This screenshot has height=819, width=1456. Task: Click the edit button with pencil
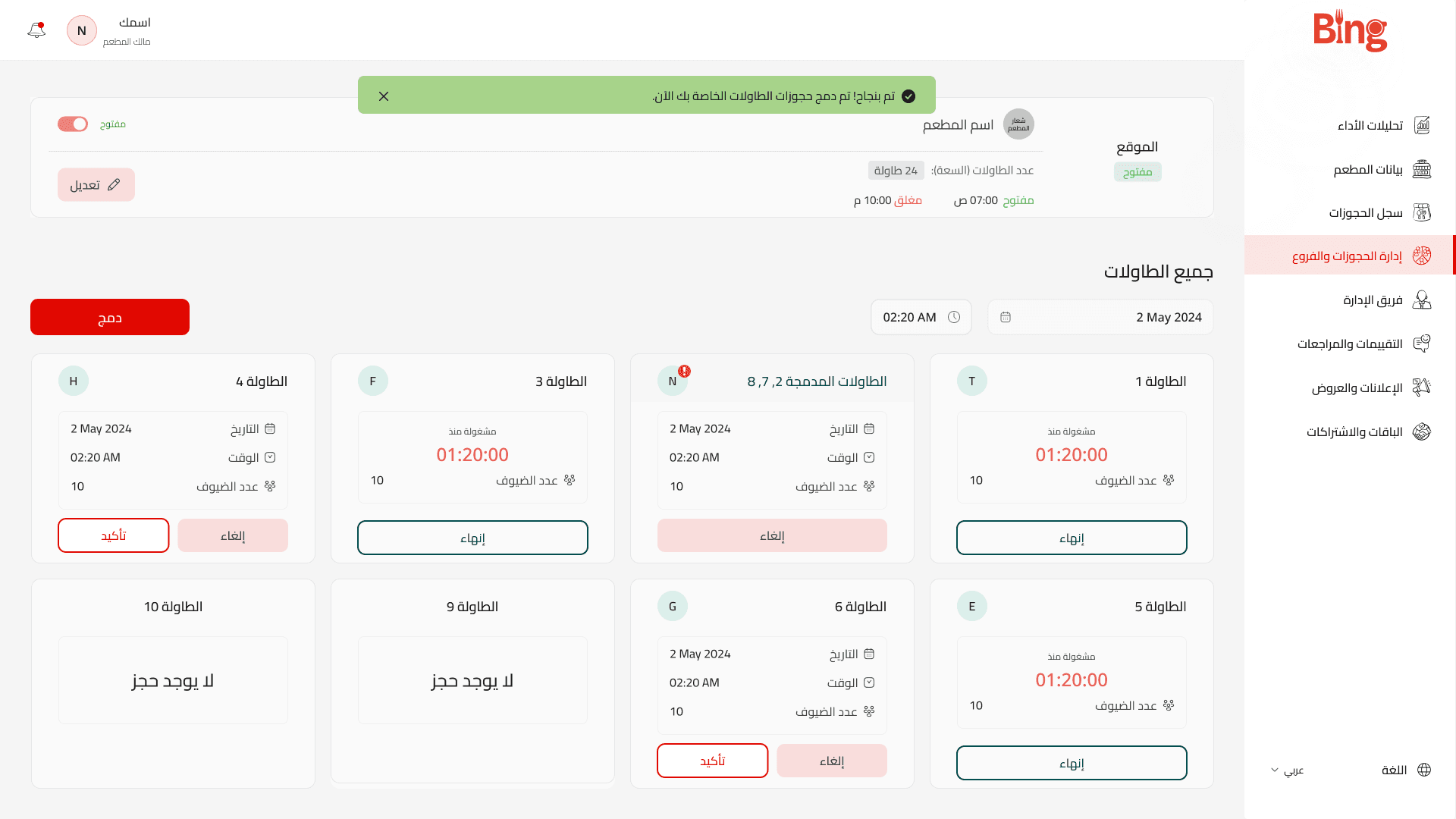(96, 185)
